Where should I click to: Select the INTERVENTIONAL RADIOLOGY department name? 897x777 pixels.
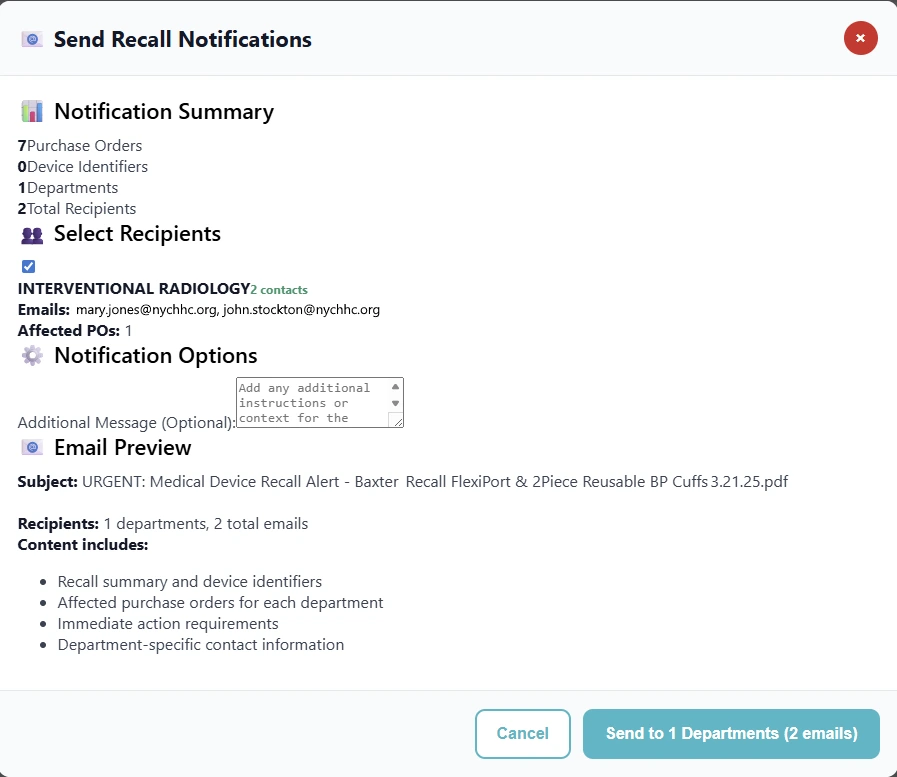pyautogui.click(x=133, y=289)
